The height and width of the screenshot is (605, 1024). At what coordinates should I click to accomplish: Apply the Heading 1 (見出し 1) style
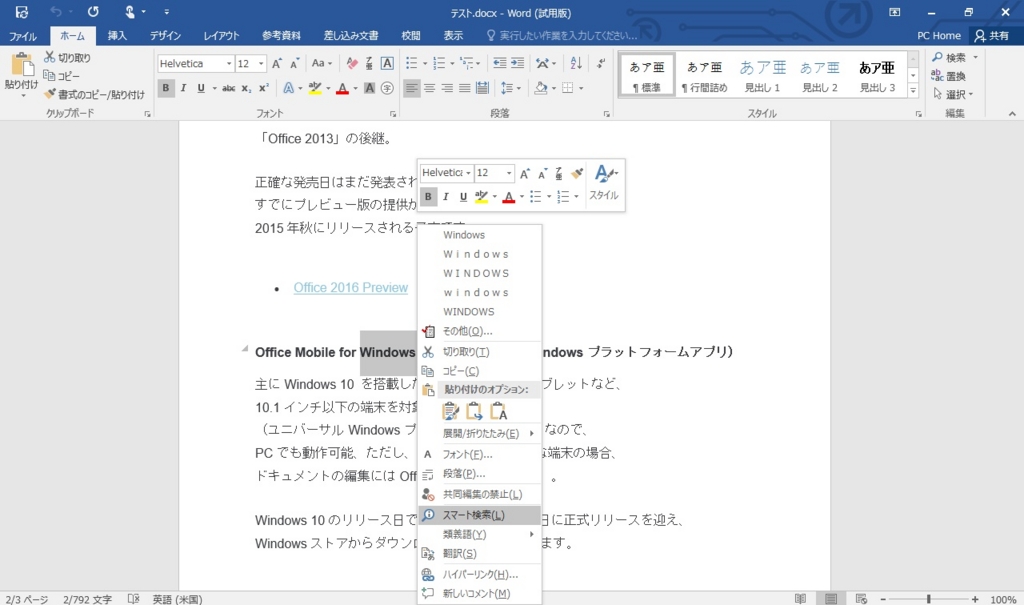pos(762,76)
